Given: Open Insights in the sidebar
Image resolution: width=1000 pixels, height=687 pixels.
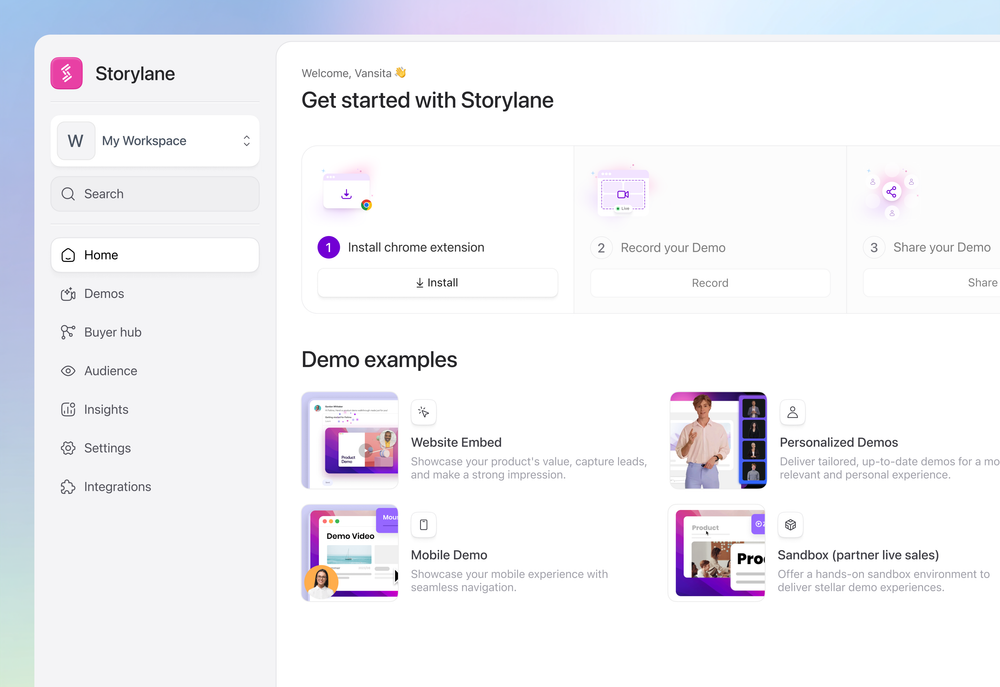Looking at the screenshot, I should pyautogui.click(x=155, y=410).
